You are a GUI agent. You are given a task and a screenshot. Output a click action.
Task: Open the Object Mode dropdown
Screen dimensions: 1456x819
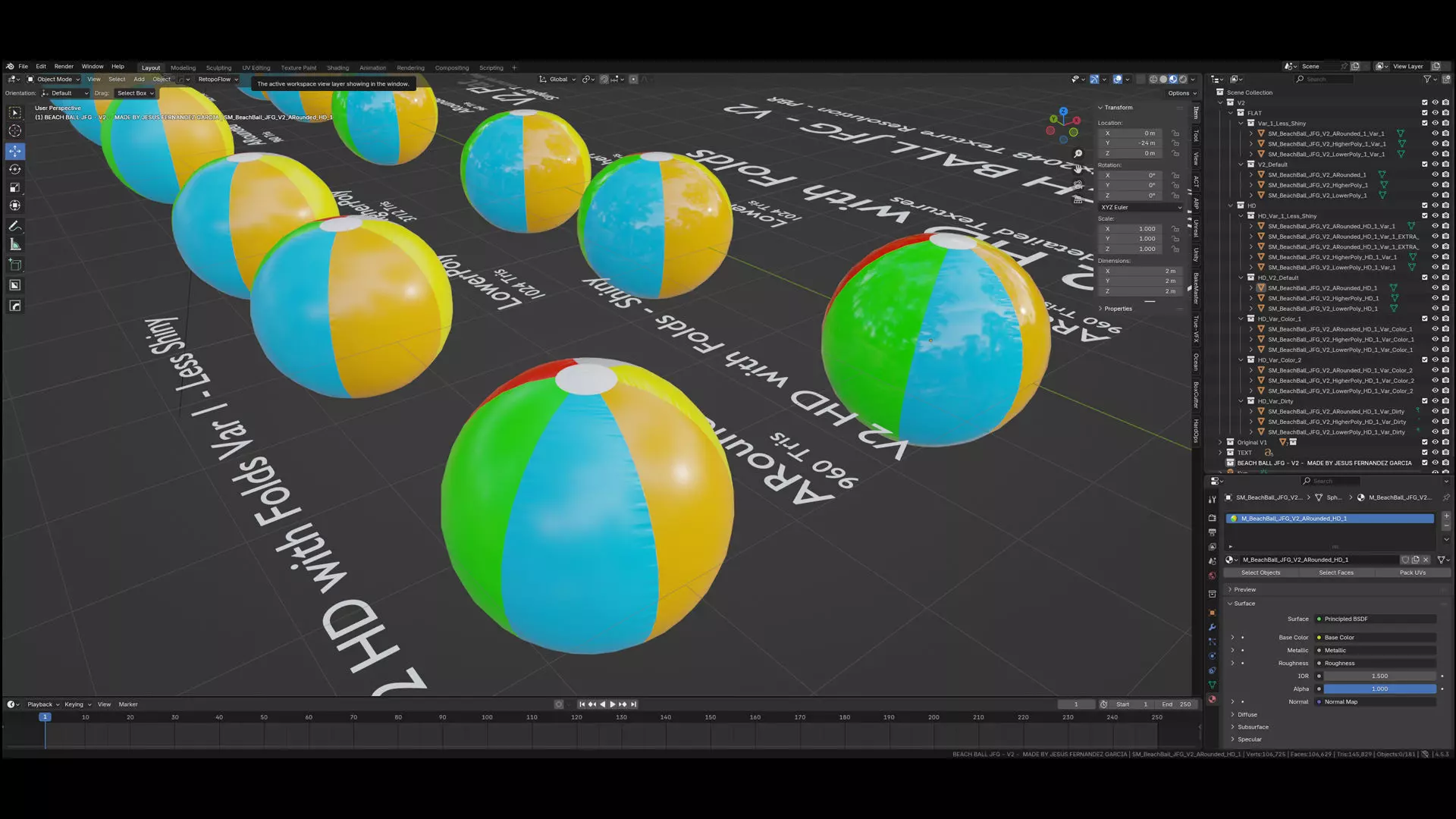[53, 79]
